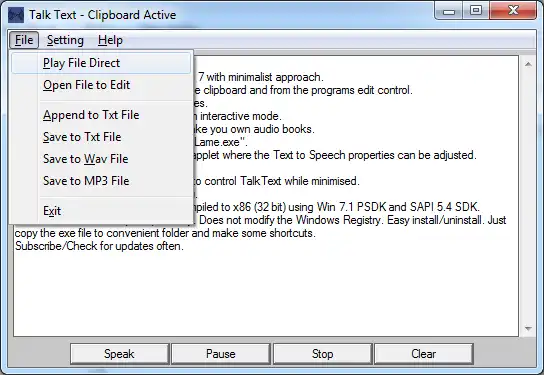The image size is (544, 375).
Task: Click the line 'copy the exe file to convenient folder'
Action: click(102, 233)
